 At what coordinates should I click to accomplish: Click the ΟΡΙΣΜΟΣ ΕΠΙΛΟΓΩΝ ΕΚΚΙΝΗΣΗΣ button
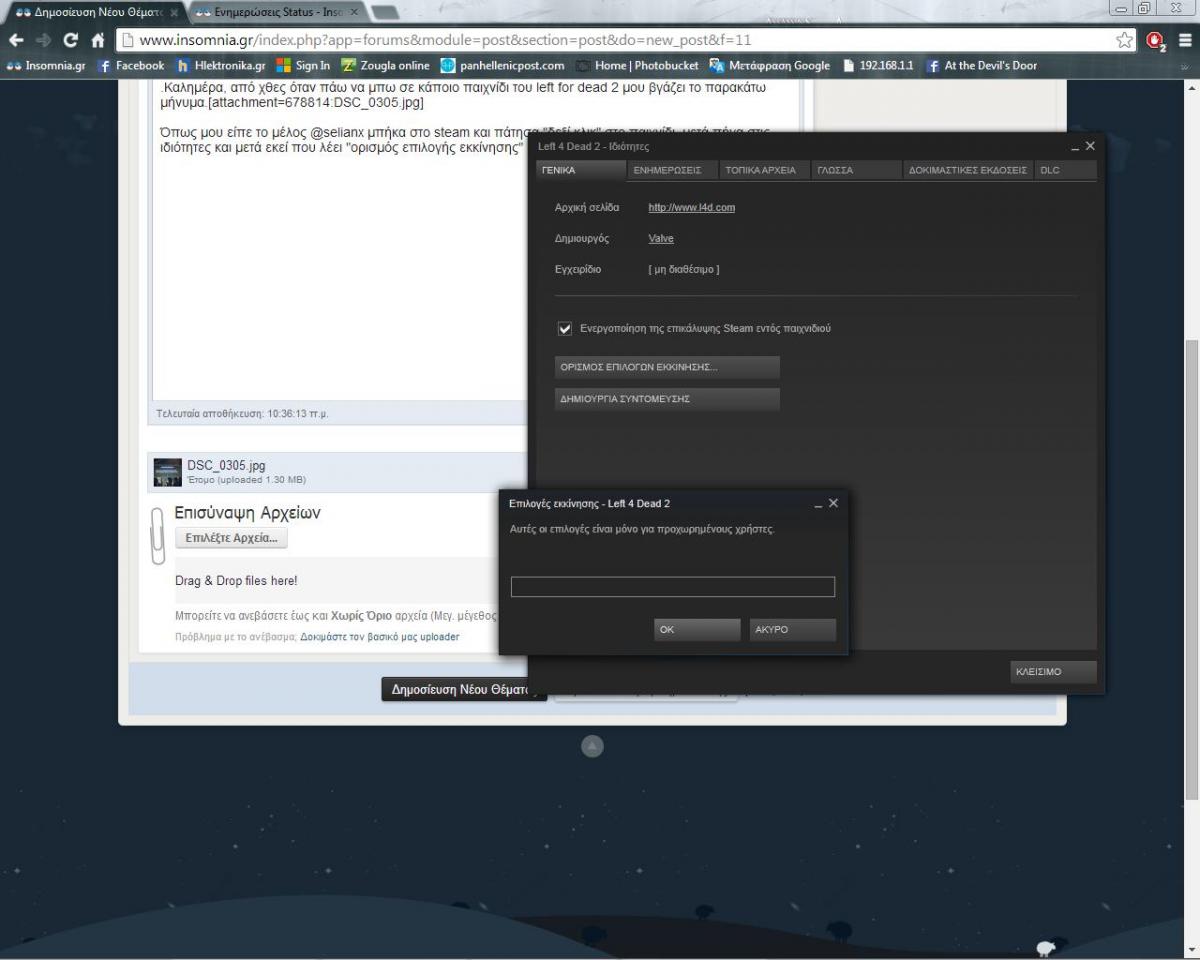click(x=667, y=367)
